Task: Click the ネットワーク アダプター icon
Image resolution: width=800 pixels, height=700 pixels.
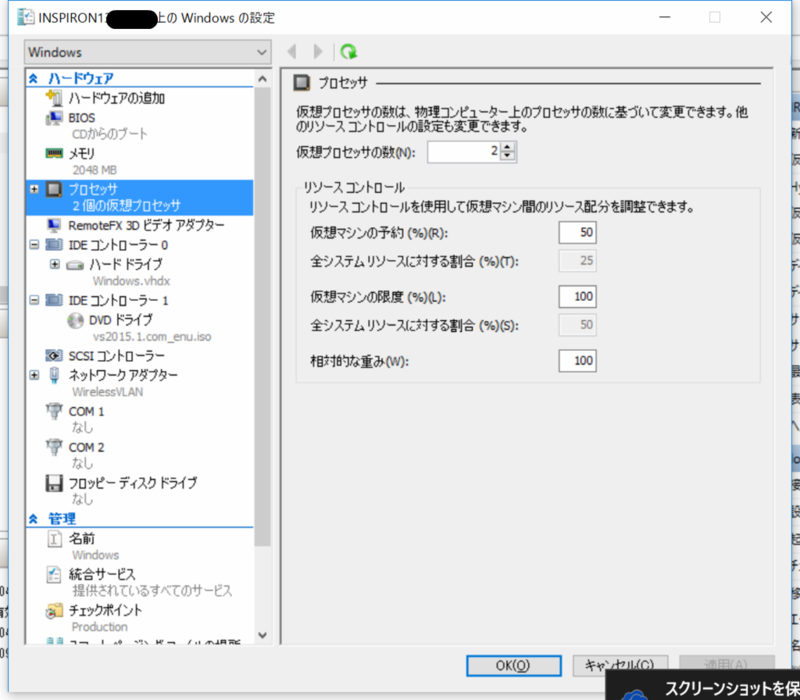Action: tap(54, 375)
